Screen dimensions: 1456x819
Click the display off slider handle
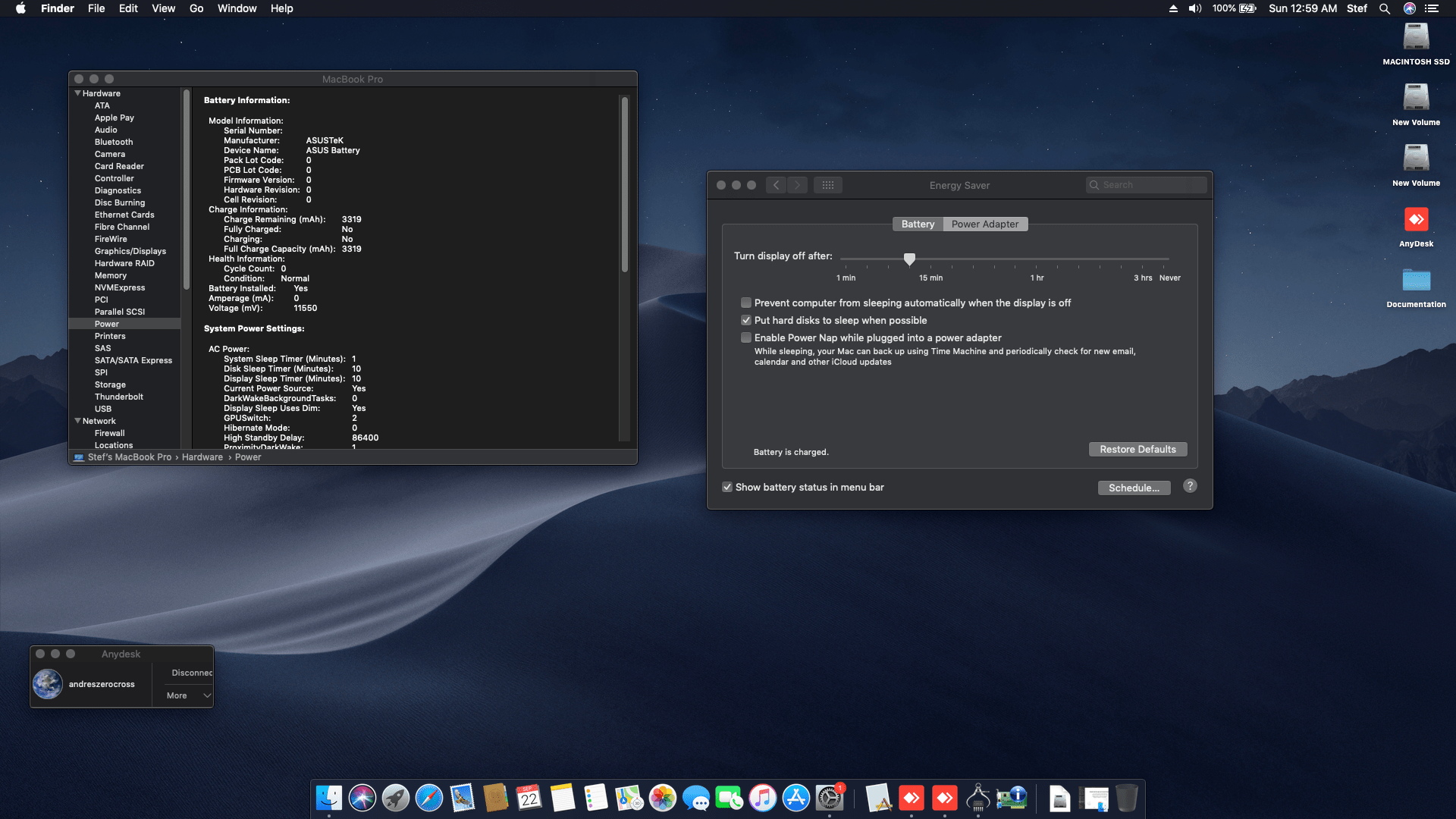click(909, 259)
